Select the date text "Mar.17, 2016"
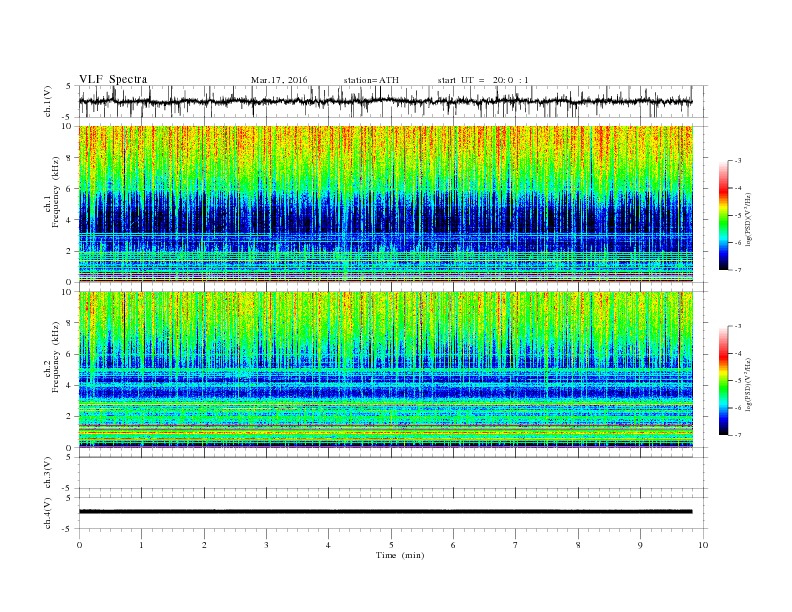The image size is (792, 612). (279, 80)
